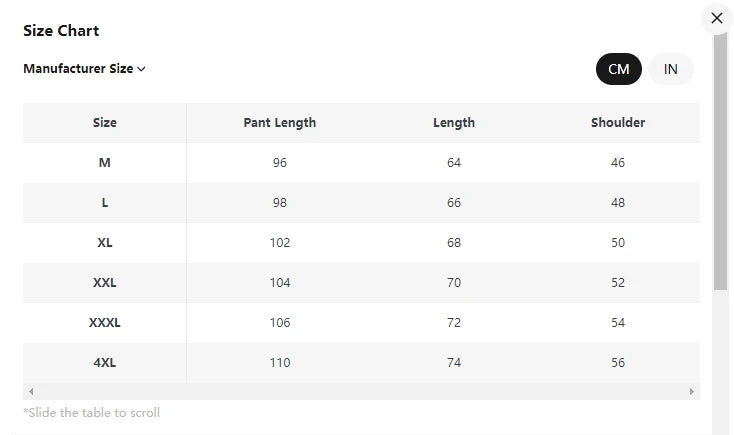
Task: Click the Size Chart heading
Action: 61,31
